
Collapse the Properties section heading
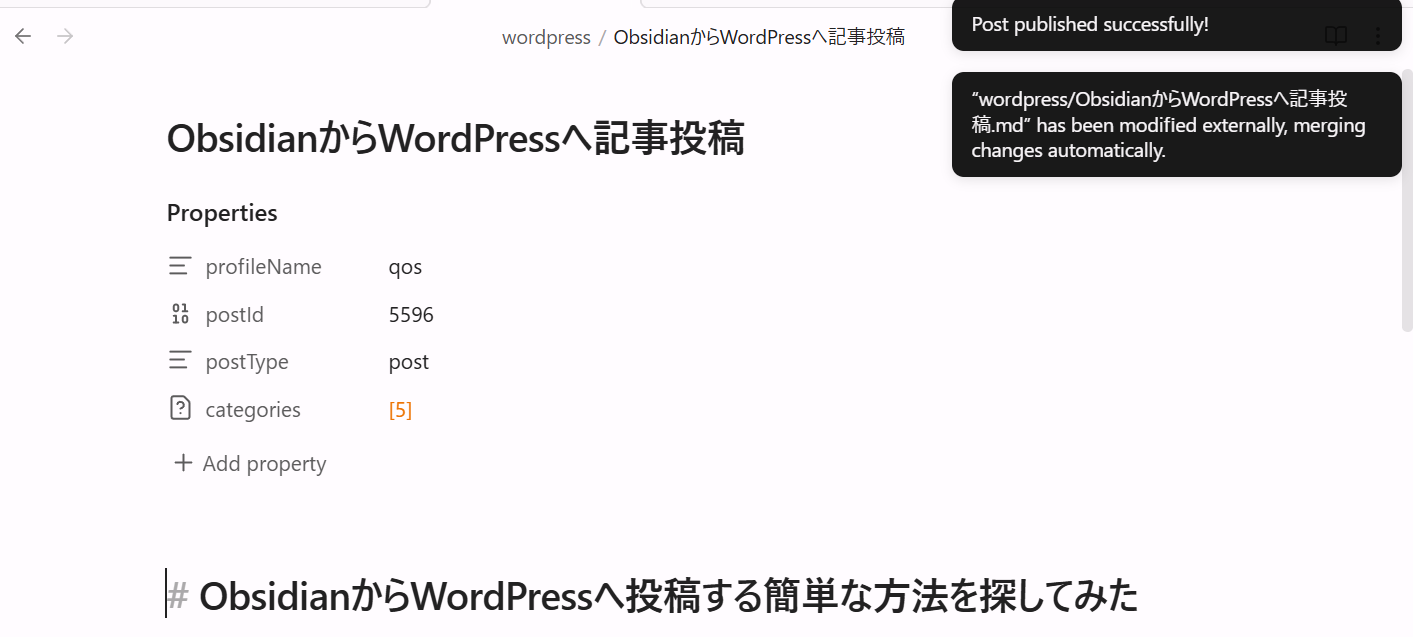222,213
